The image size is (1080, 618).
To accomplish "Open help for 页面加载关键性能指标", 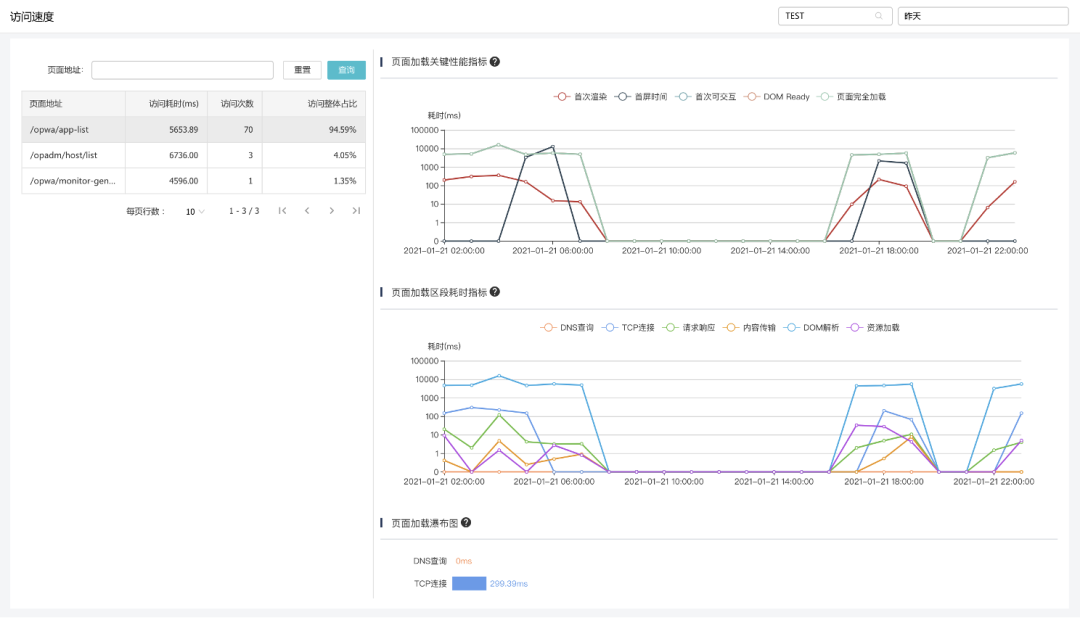I will [x=495, y=61].
